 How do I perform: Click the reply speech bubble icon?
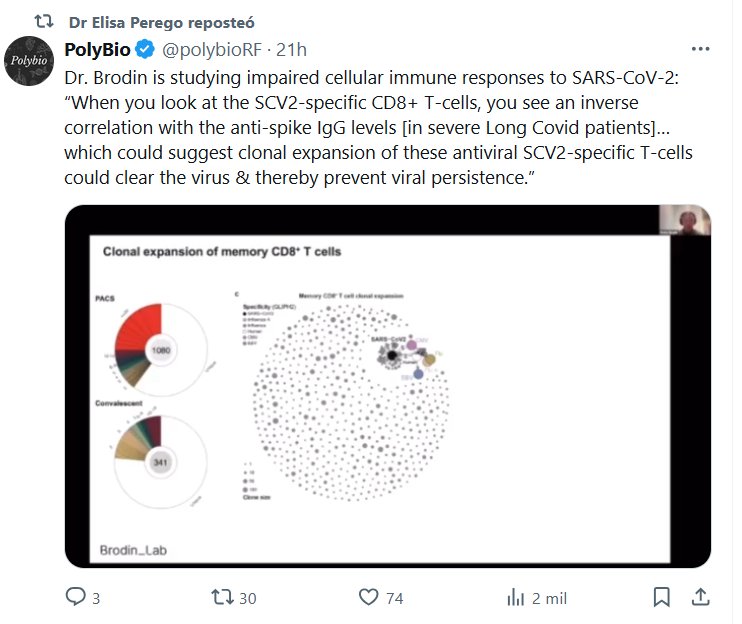click(76, 597)
